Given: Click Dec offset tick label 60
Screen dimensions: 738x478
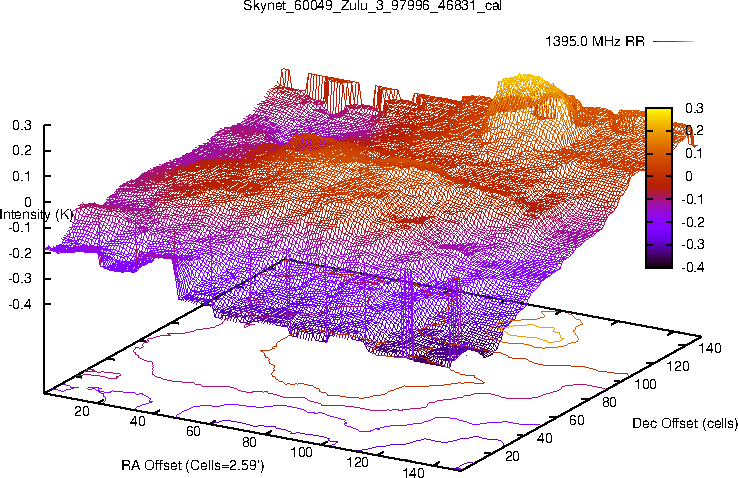Looking at the screenshot, I should coord(577,420).
